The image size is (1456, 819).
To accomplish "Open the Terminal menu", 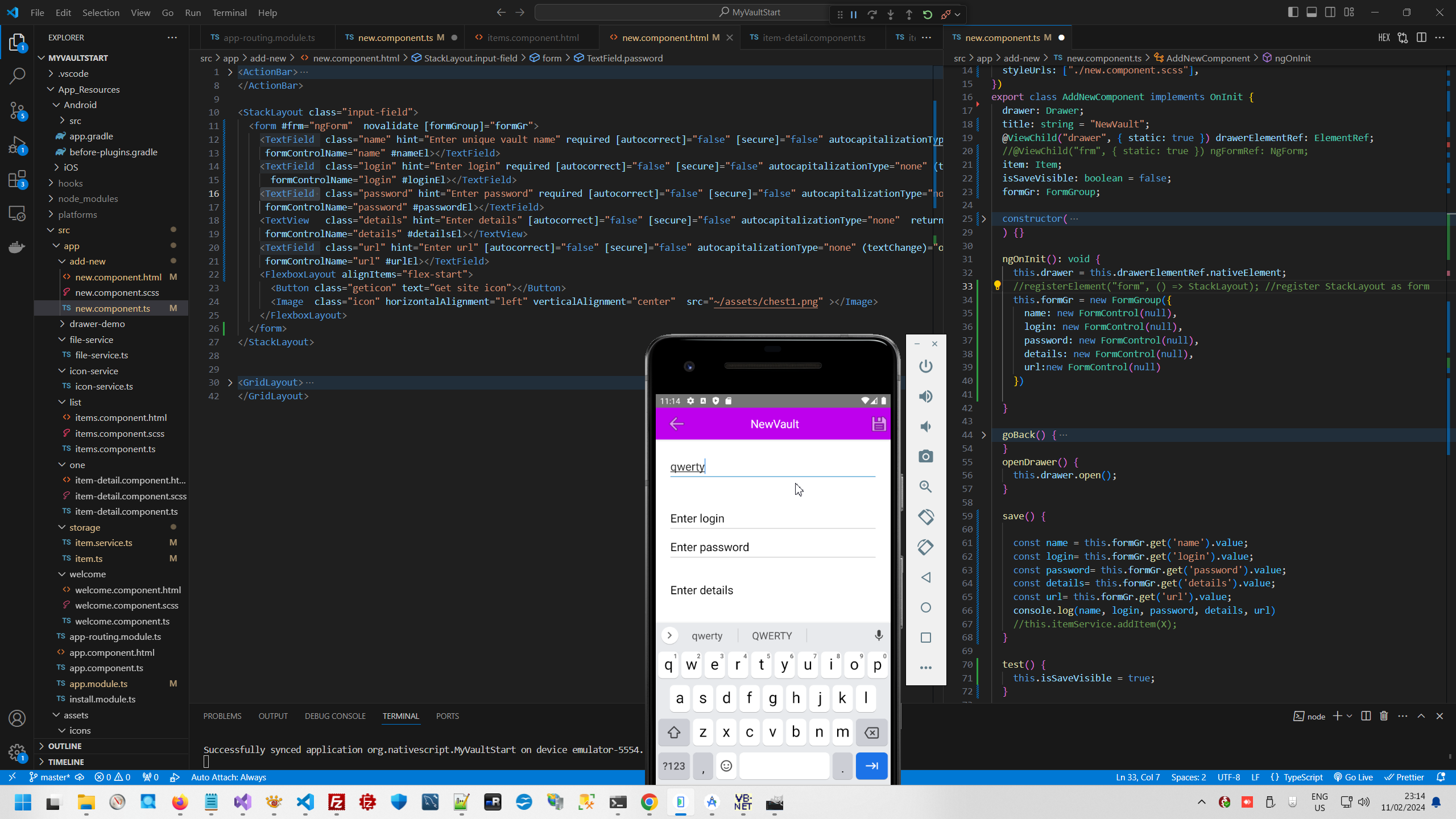I will tap(229, 13).
